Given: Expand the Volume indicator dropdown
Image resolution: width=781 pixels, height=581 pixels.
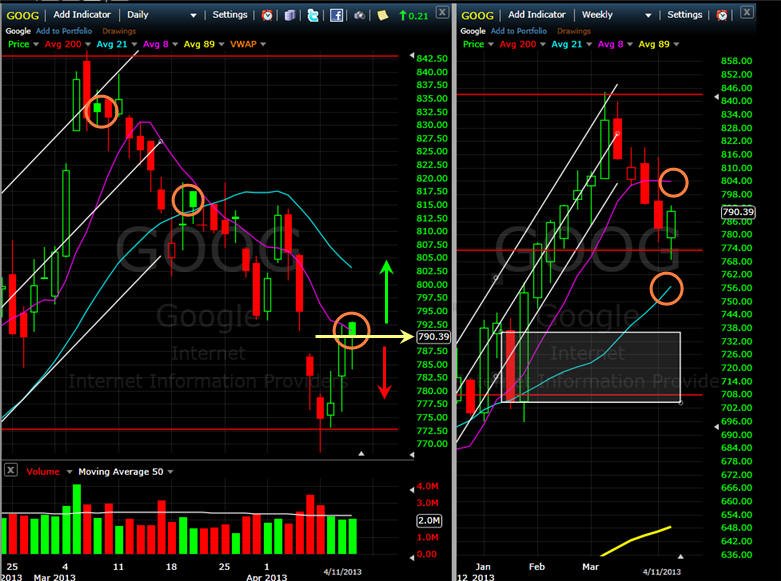Looking at the screenshot, I should pos(69,472).
